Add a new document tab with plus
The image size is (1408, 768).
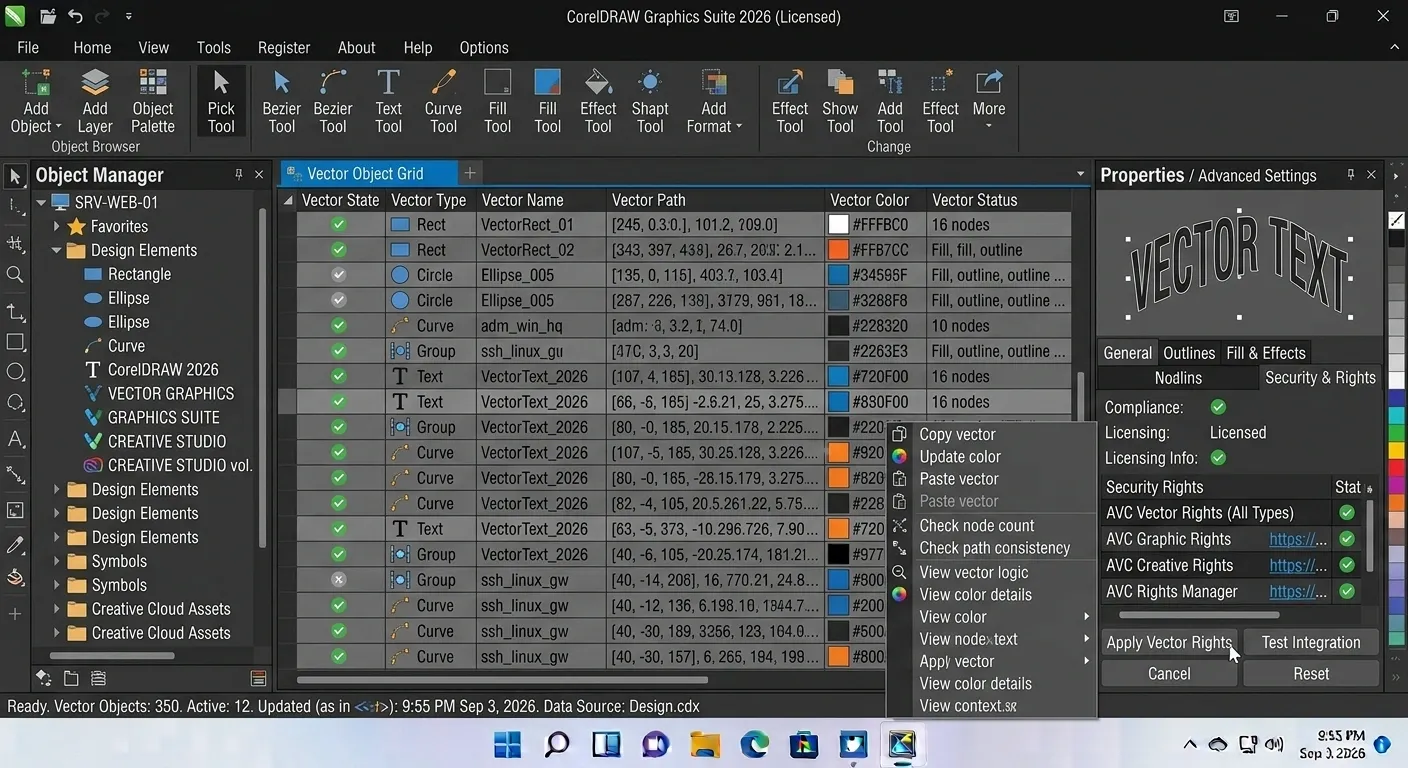click(x=470, y=174)
